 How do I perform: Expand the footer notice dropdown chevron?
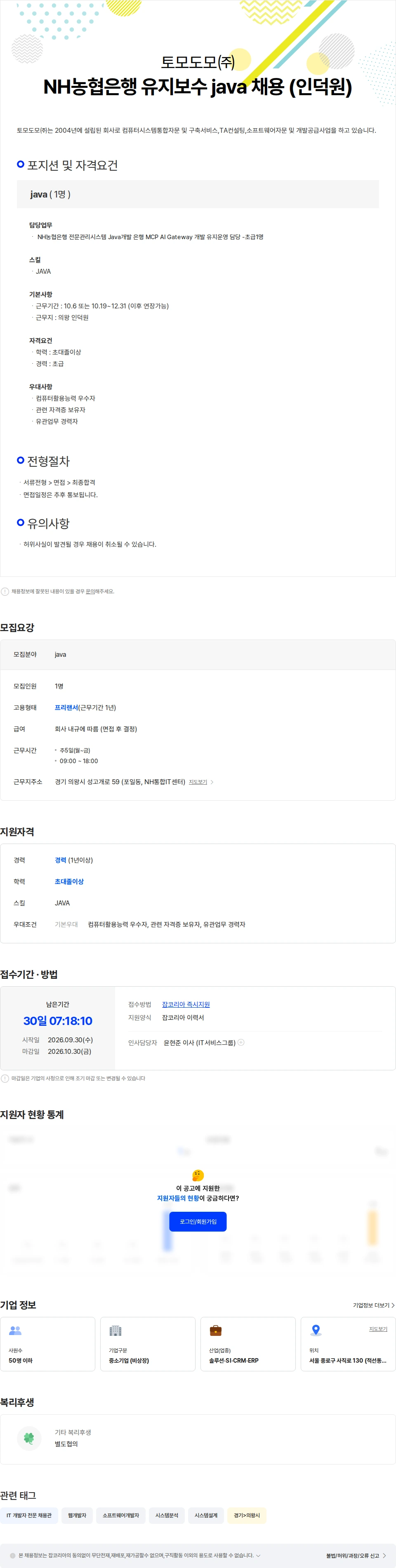click(258, 1555)
